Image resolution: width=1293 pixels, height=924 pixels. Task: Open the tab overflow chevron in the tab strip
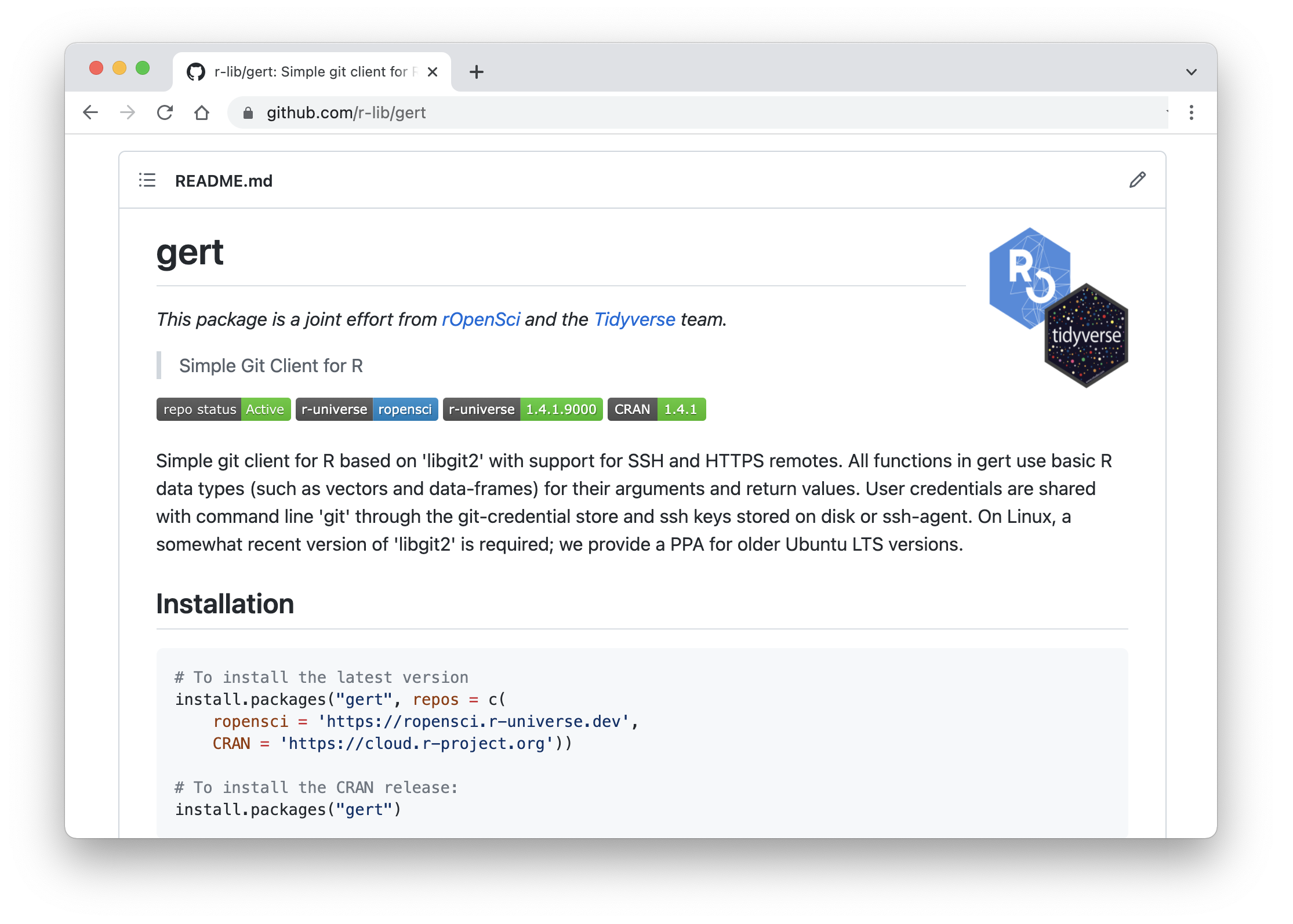click(x=1191, y=71)
